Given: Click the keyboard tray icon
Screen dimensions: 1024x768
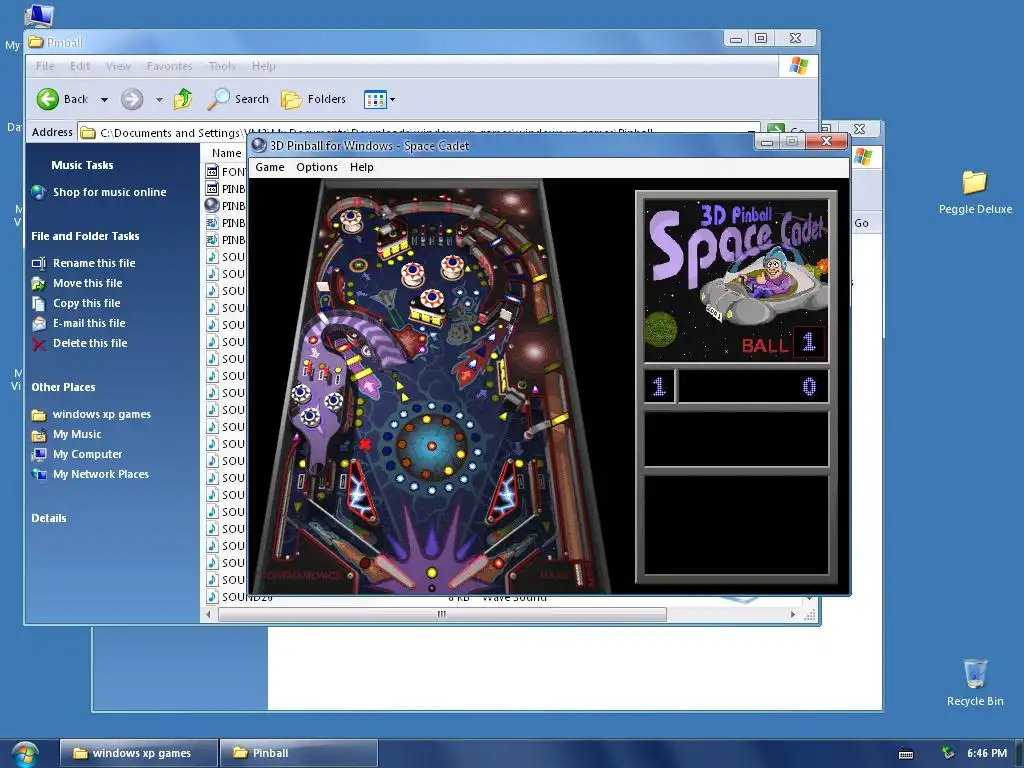Looking at the screenshot, I should pyautogui.click(x=906, y=754).
